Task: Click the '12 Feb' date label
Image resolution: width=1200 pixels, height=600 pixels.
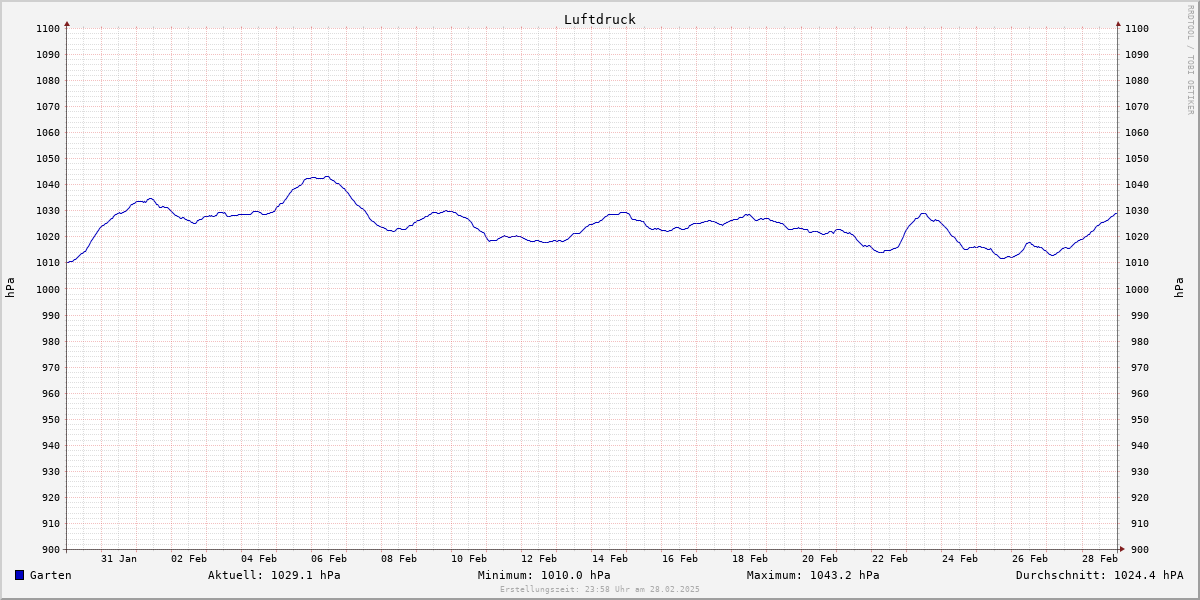Action: pos(539,558)
